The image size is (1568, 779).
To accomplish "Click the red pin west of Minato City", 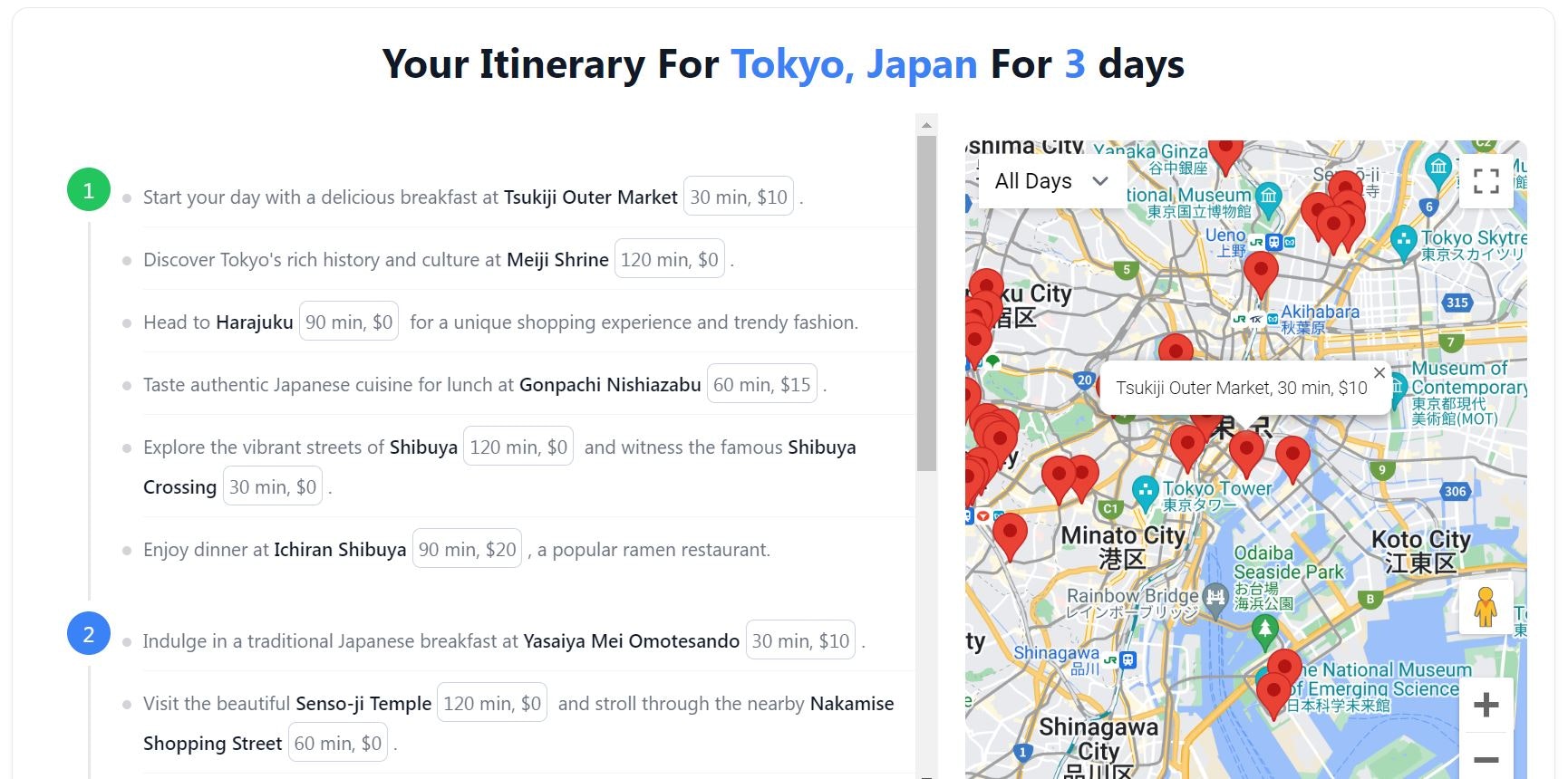I will click(x=1010, y=535).
